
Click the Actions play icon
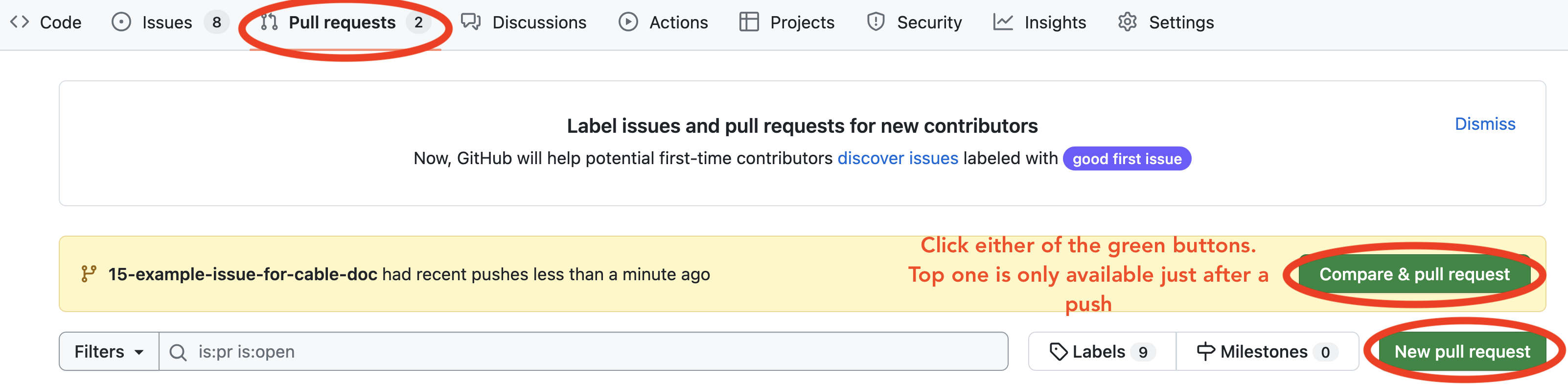point(628,22)
